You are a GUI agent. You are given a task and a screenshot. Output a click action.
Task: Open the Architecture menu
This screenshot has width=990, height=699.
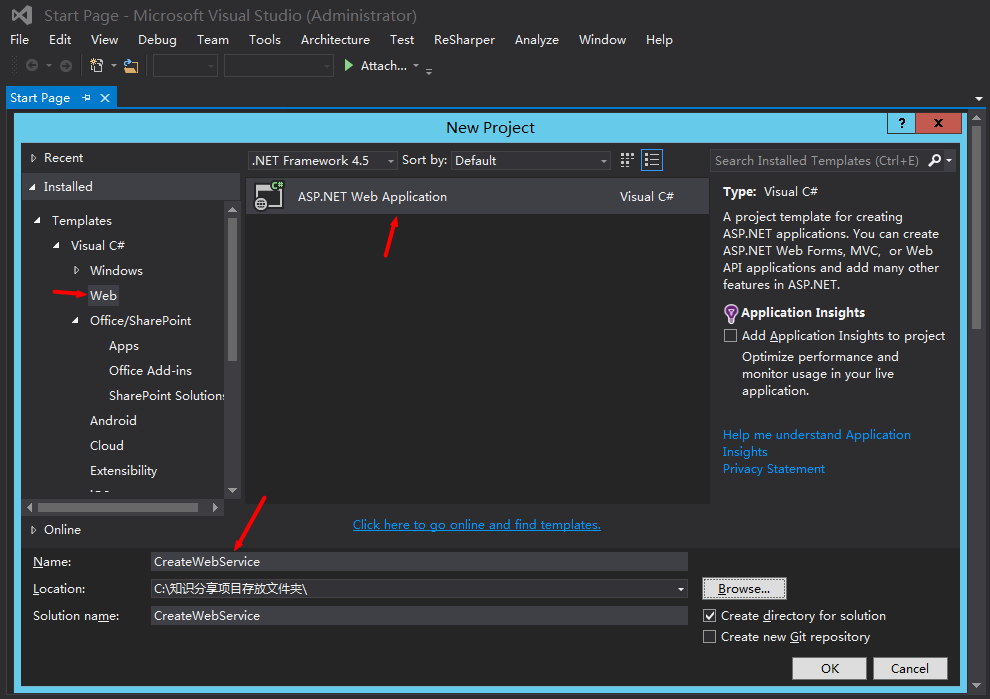(335, 40)
